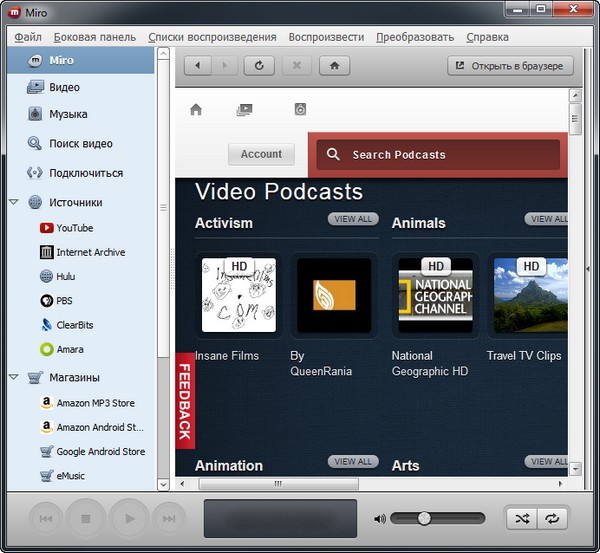600x553 pixels.
Task: Open the Amara source
Action: [69, 350]
